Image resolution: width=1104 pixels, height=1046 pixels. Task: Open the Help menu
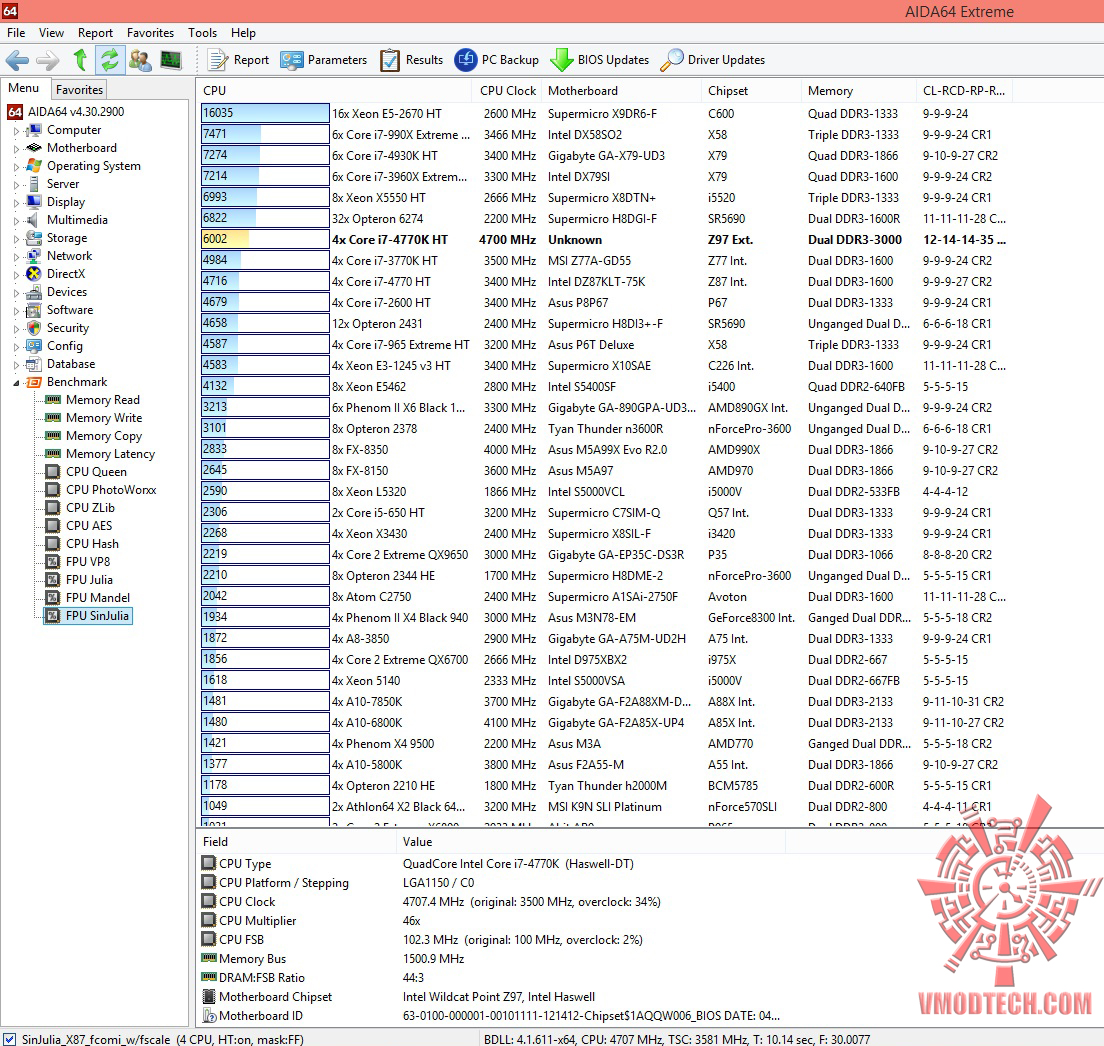pos(244,33)
